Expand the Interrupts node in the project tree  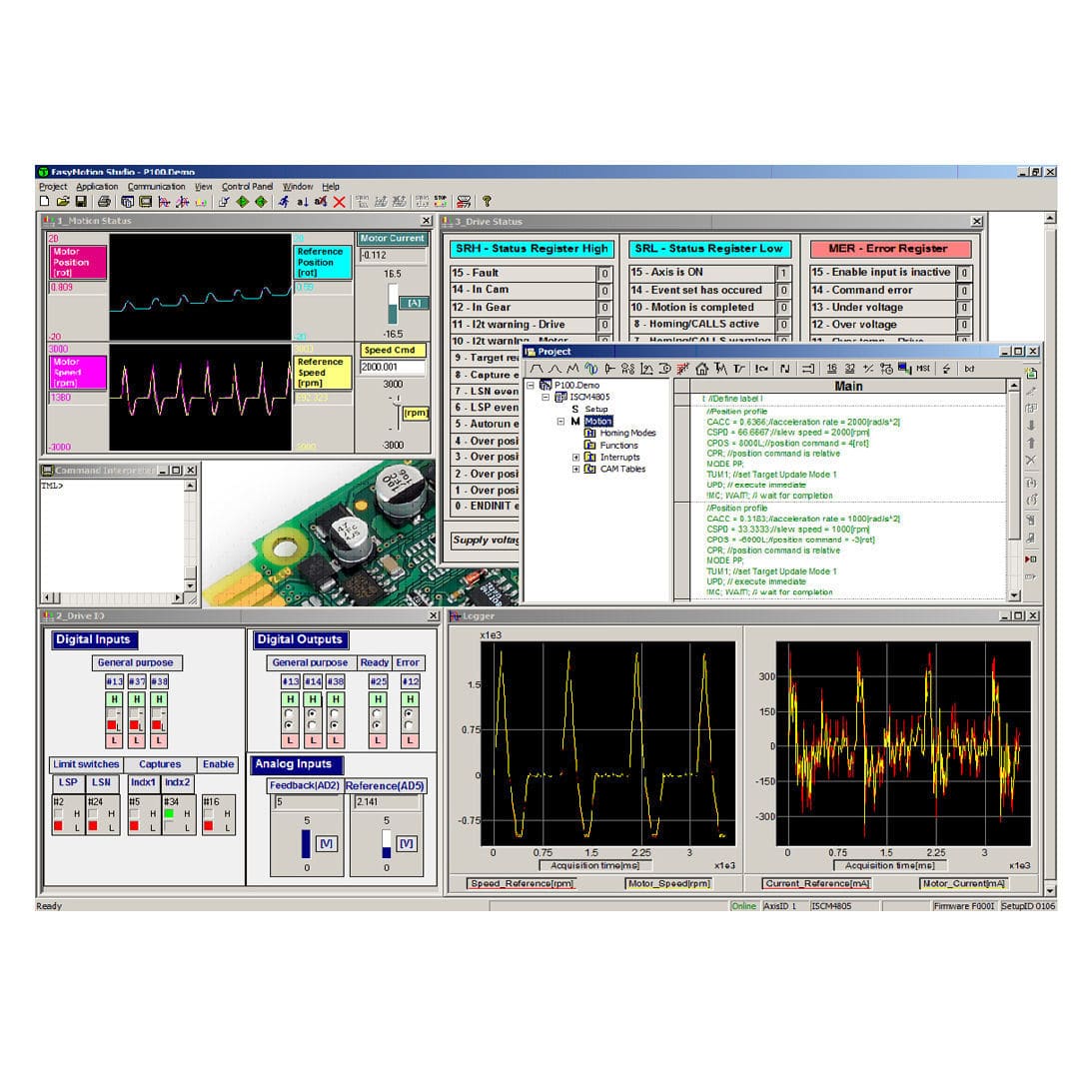[575, 458]
